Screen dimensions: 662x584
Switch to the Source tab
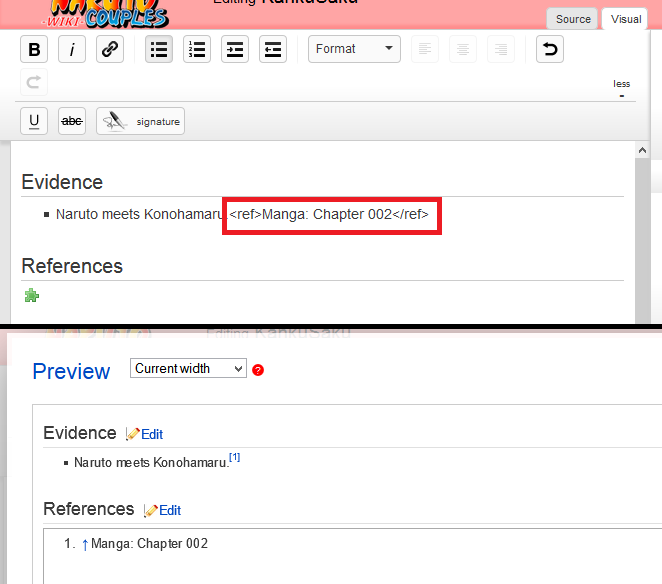tap(572, 19)
